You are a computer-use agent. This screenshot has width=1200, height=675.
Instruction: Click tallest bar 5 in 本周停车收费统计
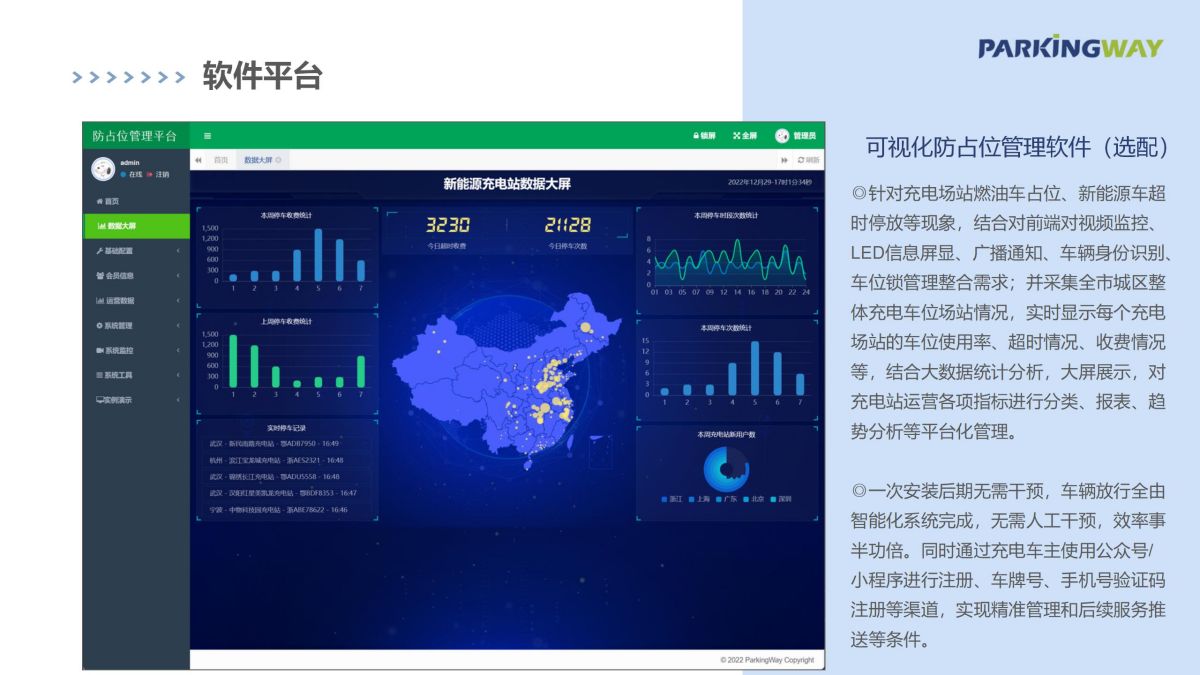318,255
